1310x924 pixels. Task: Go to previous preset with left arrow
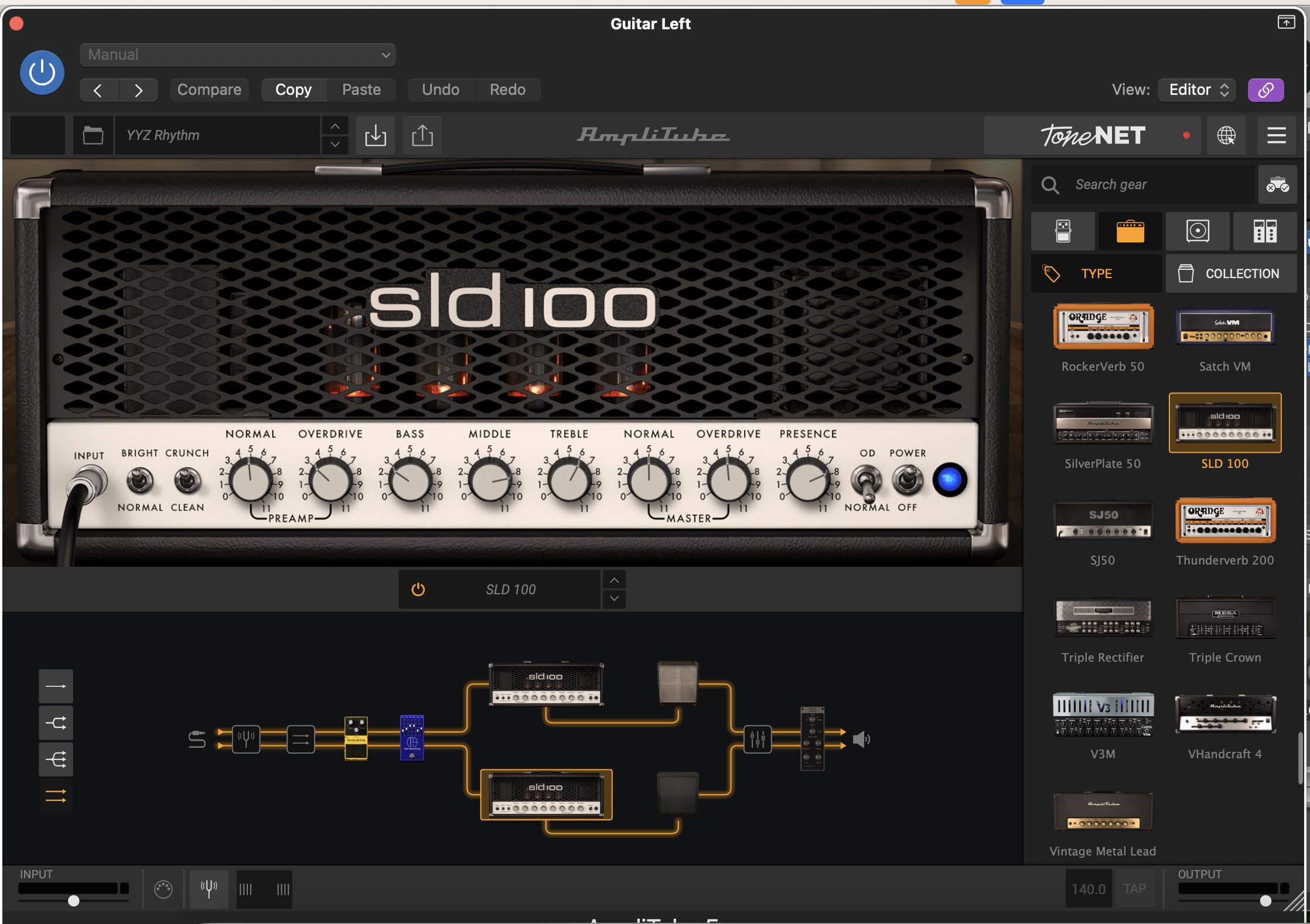click(98, 90)
